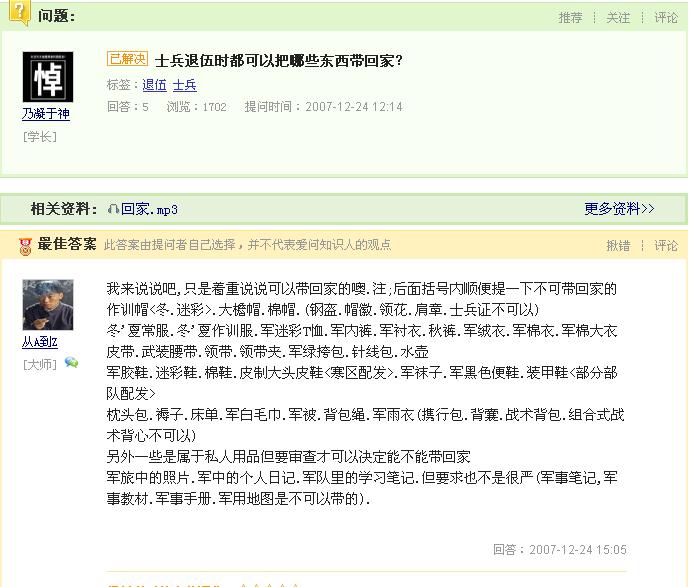Visit user 从A到Z's profile
This screenshot has height=587, width=689.
[x=40, y=342]
